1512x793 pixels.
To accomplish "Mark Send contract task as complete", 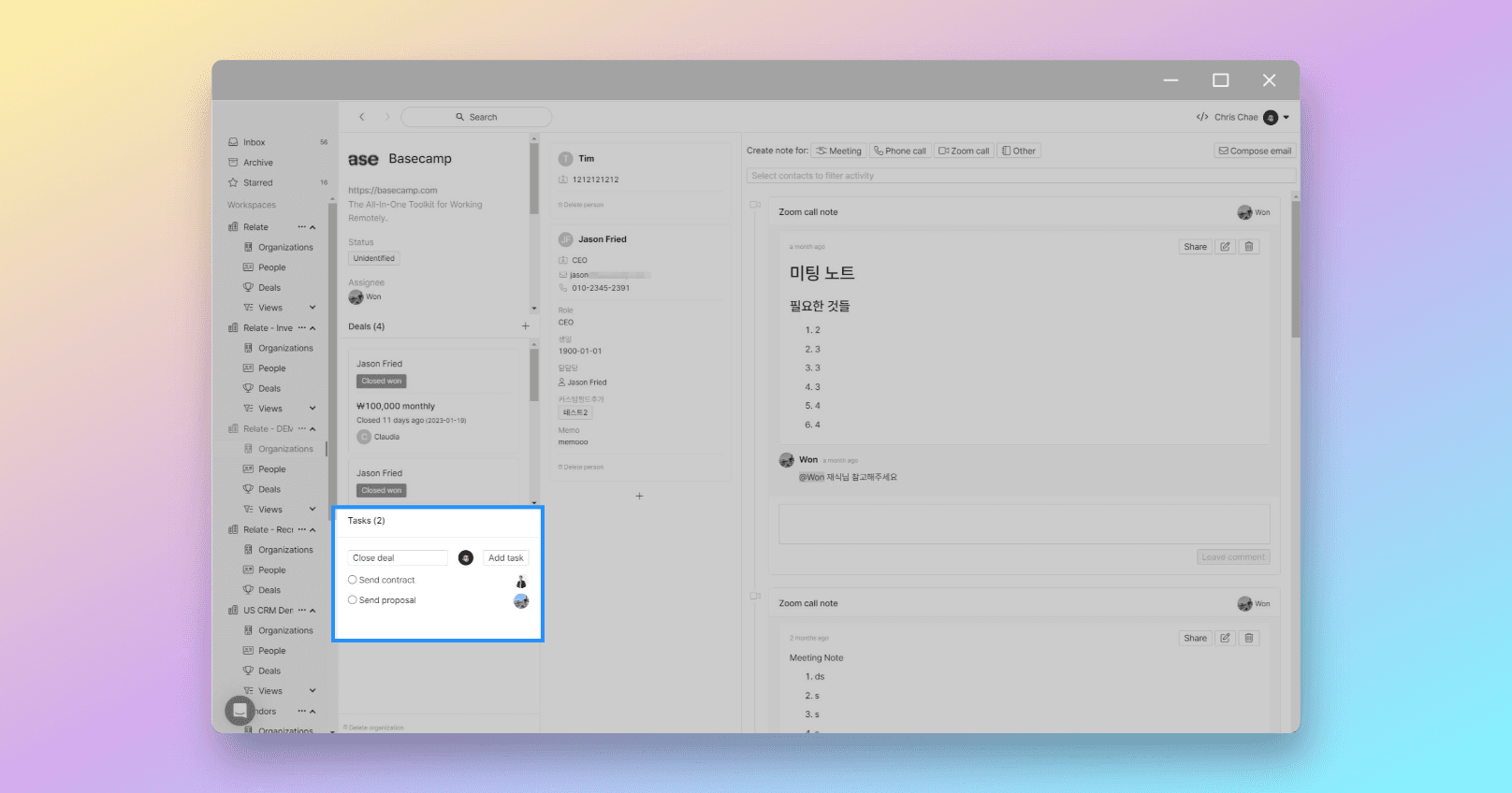I will click(x=353, y=580).
